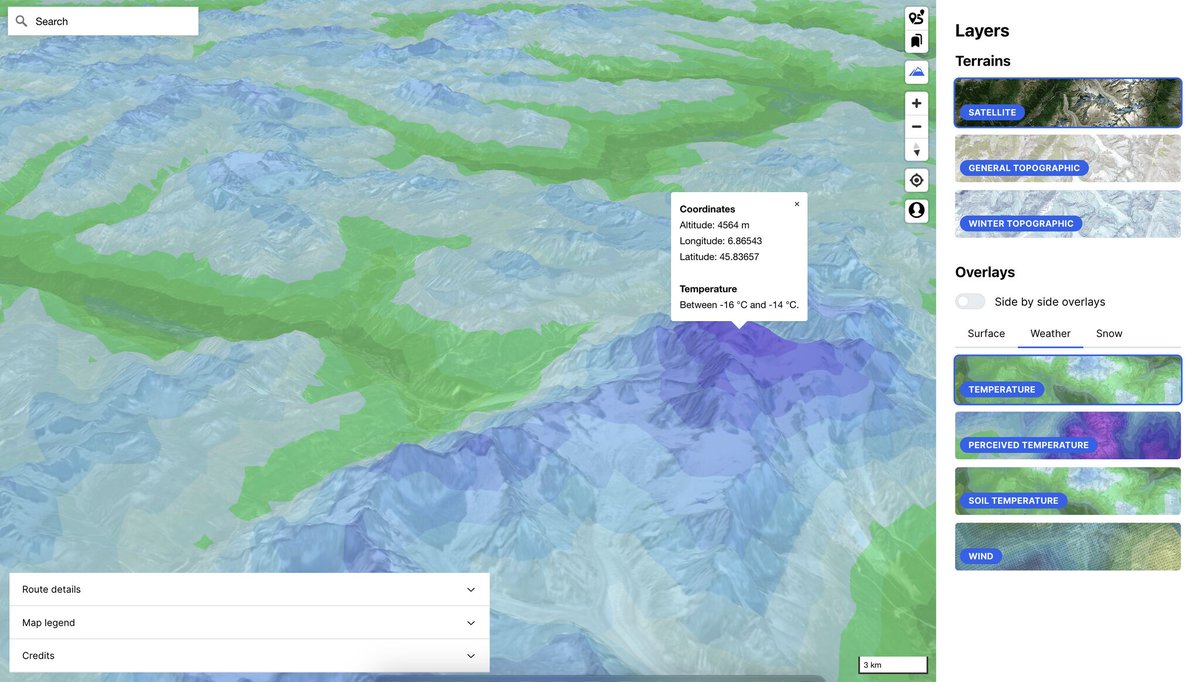Open saved bookmarks icon
The width and height of the screenshot is (1200, 682).
(916, 41)
